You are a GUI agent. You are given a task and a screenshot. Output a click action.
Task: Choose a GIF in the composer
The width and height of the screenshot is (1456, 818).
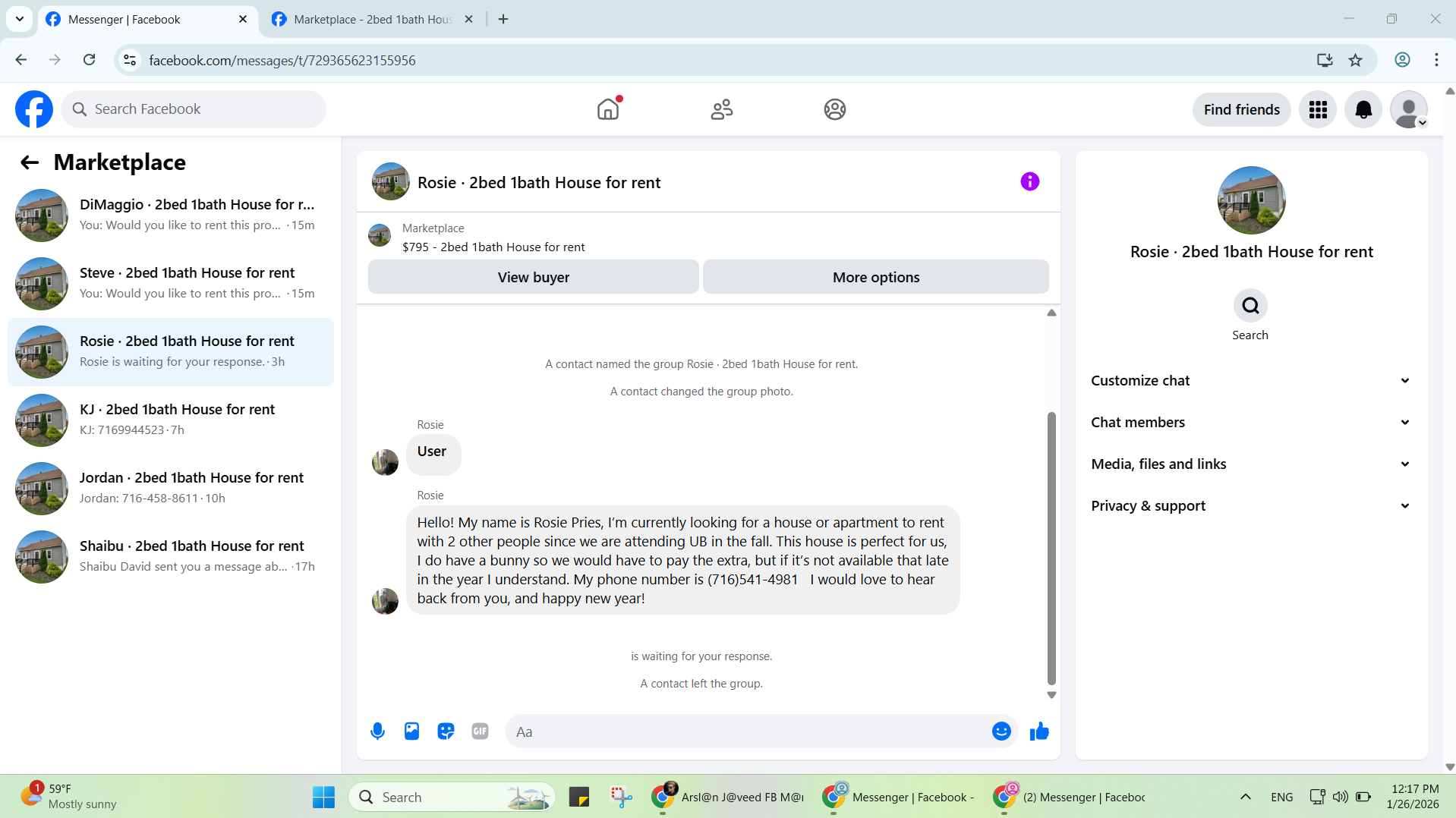(480, 731)
